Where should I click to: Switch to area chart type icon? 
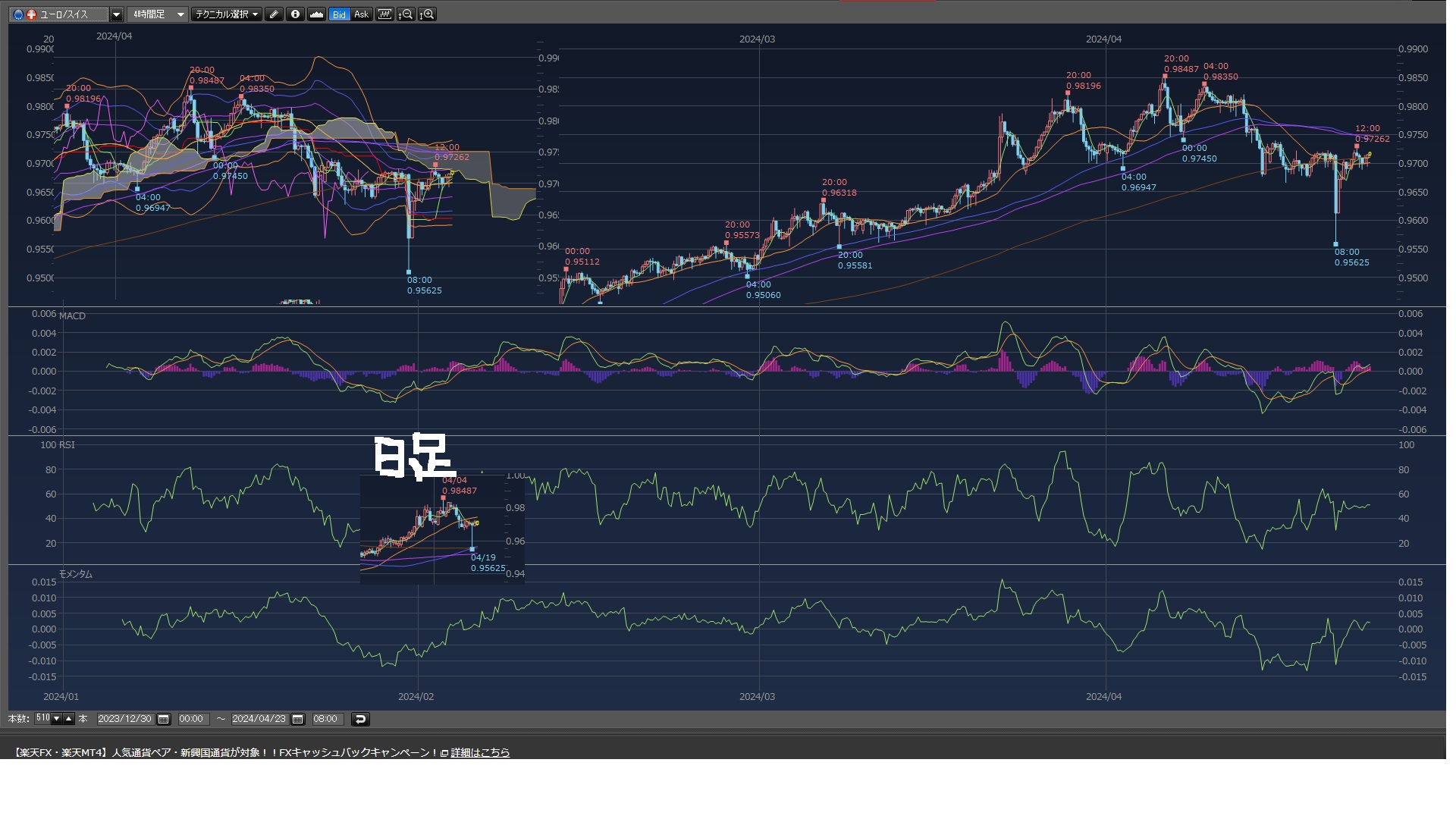point(316,14)
